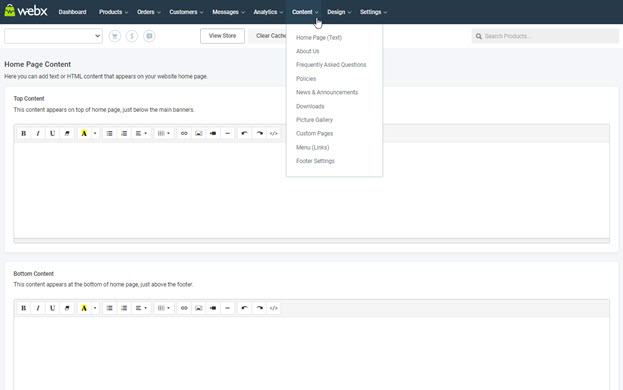Toggle italic in Bottom Content editor
Viewport: 623px width, 390px height.
click(x=38, y=308)
